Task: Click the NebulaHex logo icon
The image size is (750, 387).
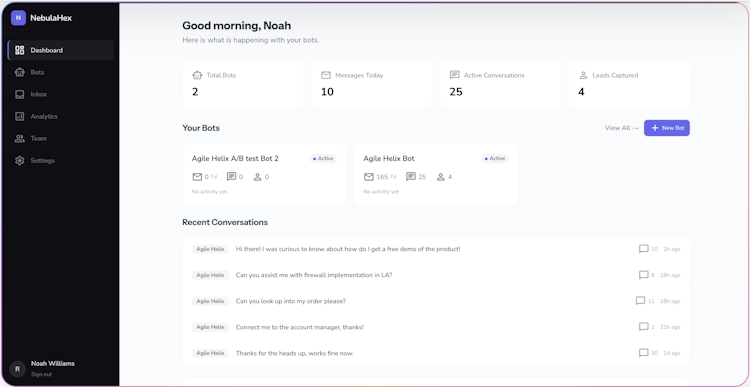Action: click(x=18, y=18)
